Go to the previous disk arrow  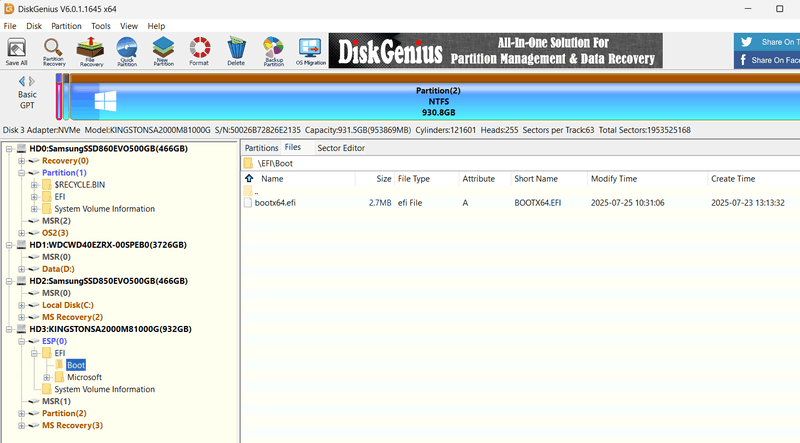[x=21, y=81]
